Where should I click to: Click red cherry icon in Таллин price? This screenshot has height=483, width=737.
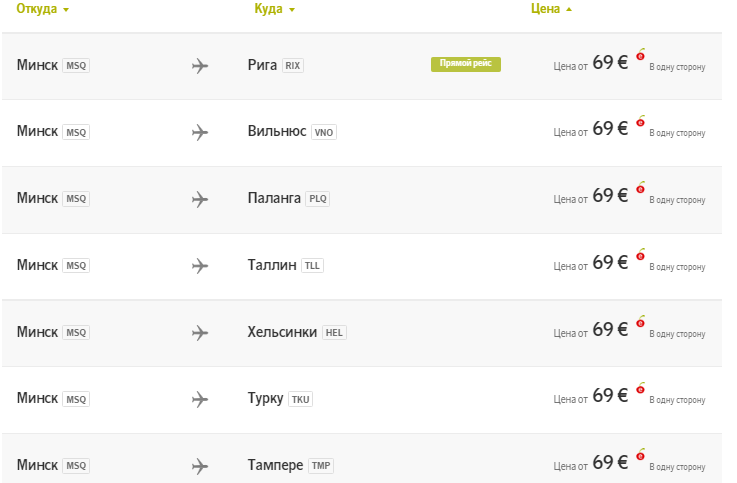click(x=640, y=255)
